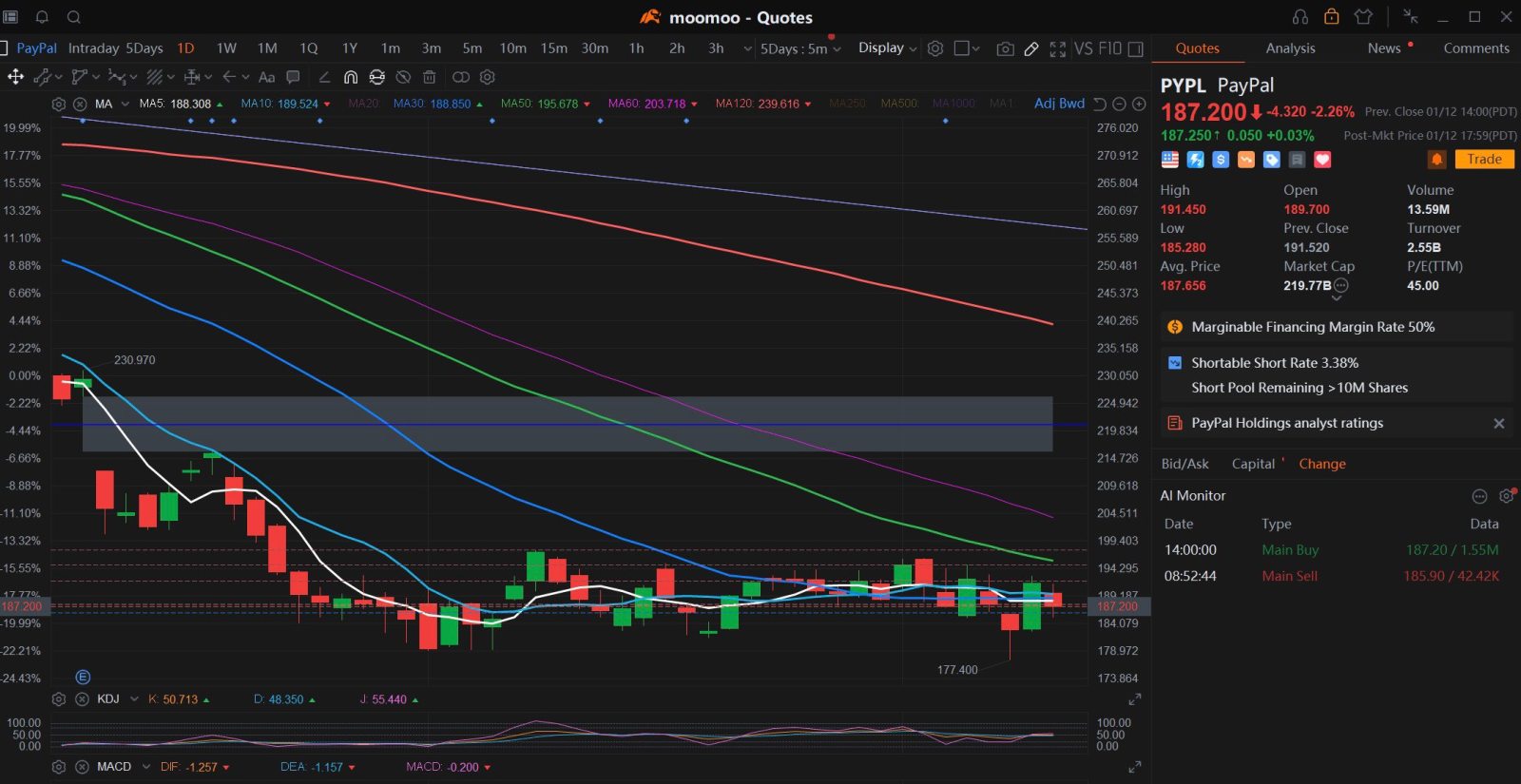Click the US flag market icon
Screen dimensions: 1521x784
coord(1170,160)
